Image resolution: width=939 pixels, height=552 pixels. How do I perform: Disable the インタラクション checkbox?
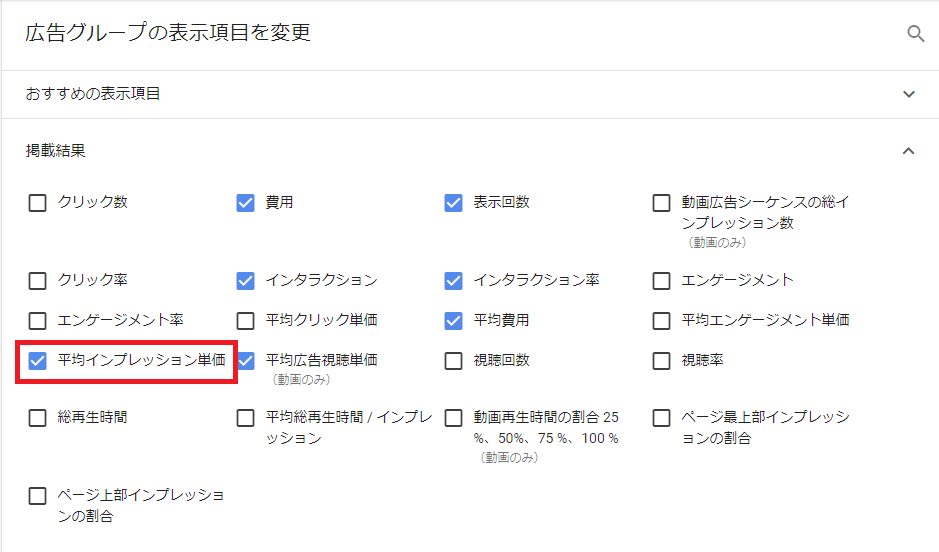tap(246, 281)
